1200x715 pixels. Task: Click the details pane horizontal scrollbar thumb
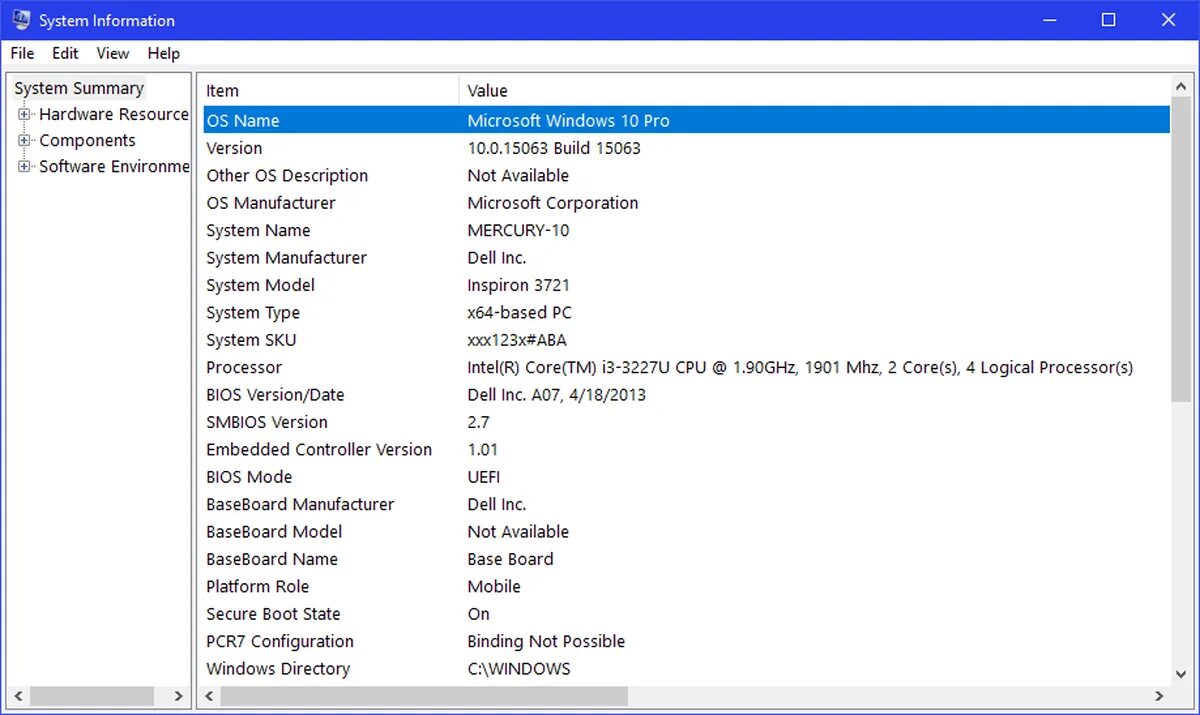coord(424,696)
